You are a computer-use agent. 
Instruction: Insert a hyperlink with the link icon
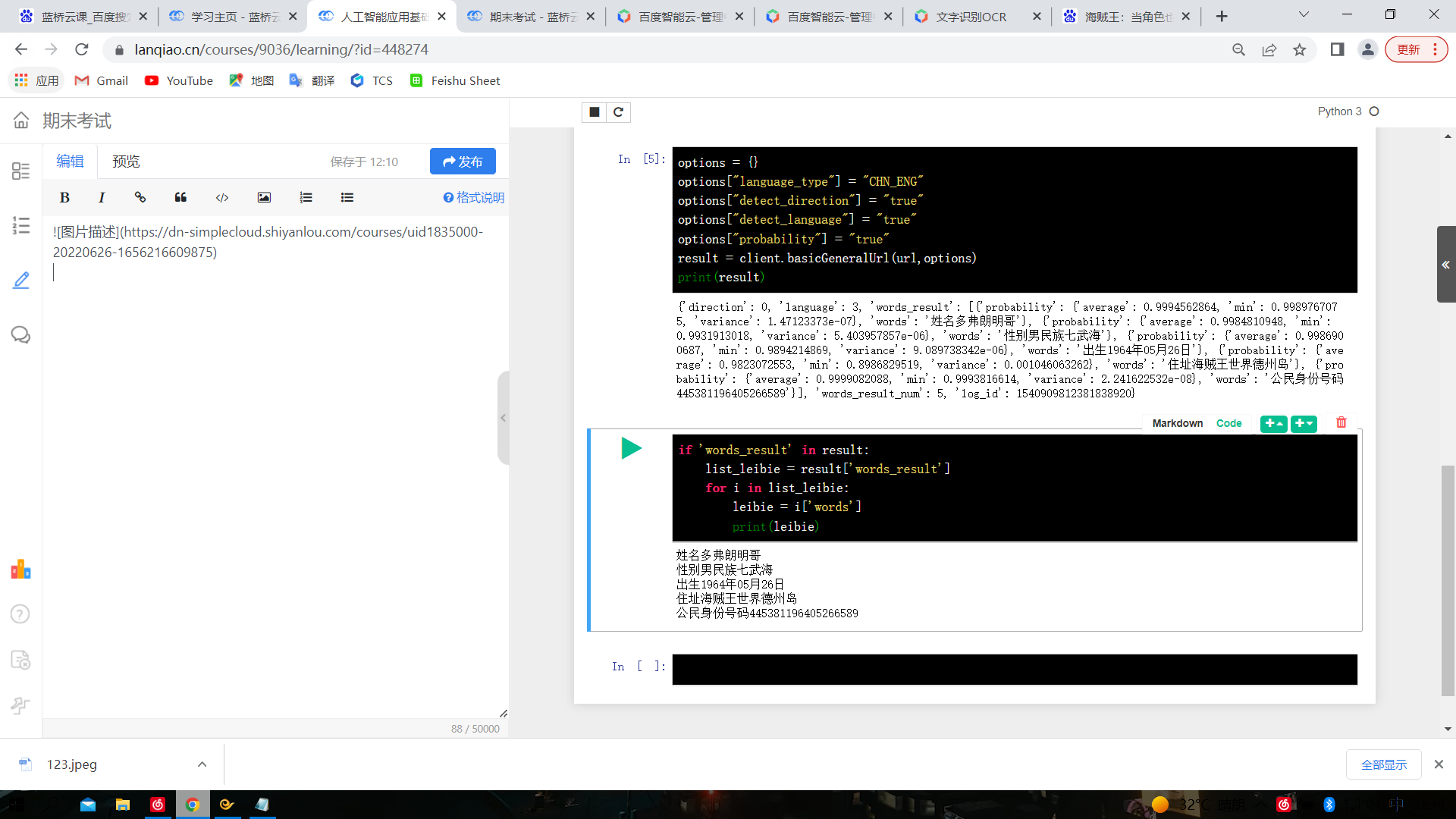pyautogui.click(x=140, y=198)
